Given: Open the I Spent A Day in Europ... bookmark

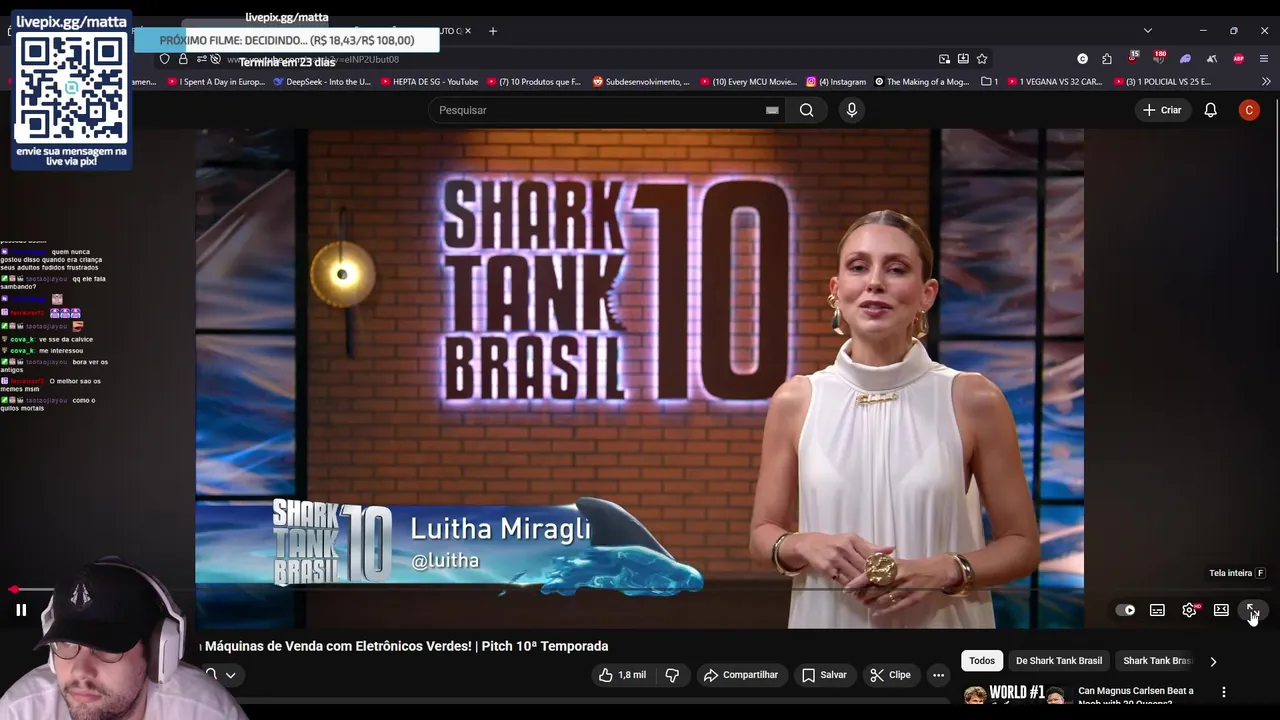Looking at the screenshot, I should coord(217,82).
